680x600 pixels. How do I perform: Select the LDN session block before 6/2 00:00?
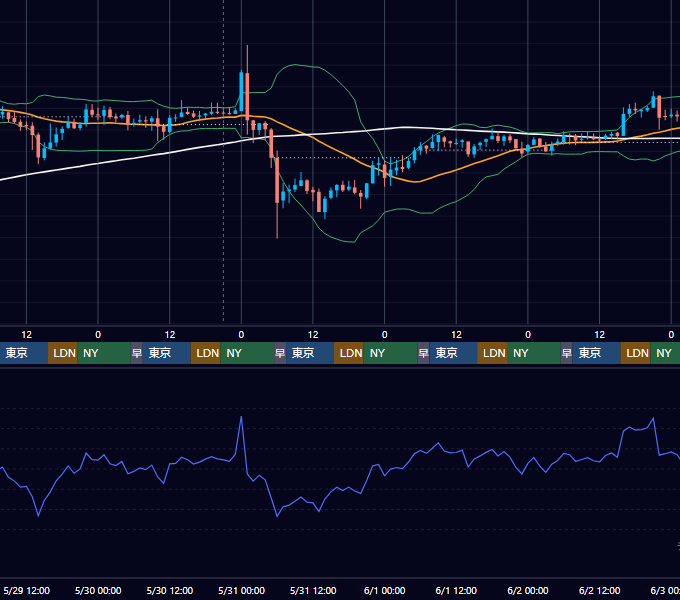tap(492, 353)
